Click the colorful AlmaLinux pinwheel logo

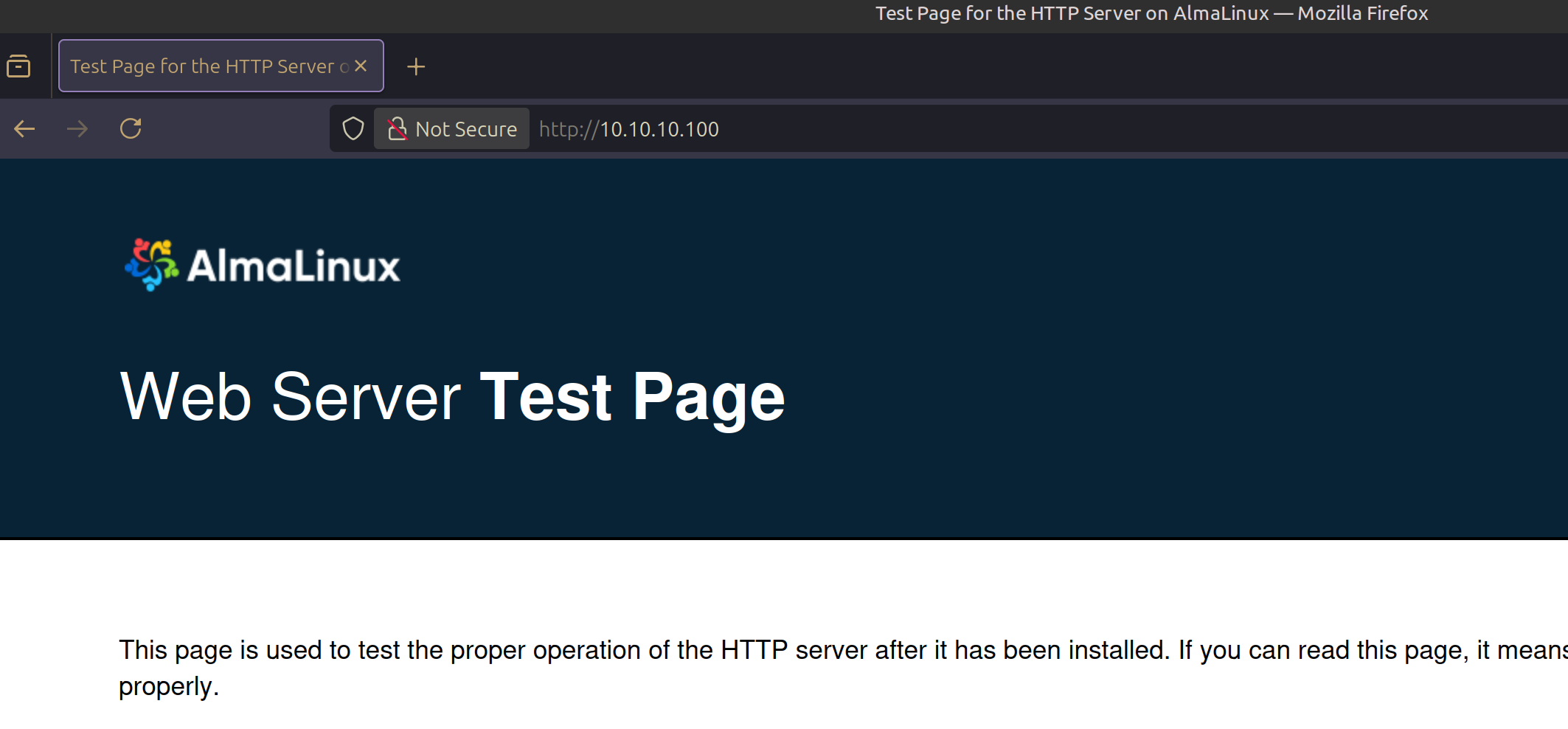[152, 264]
